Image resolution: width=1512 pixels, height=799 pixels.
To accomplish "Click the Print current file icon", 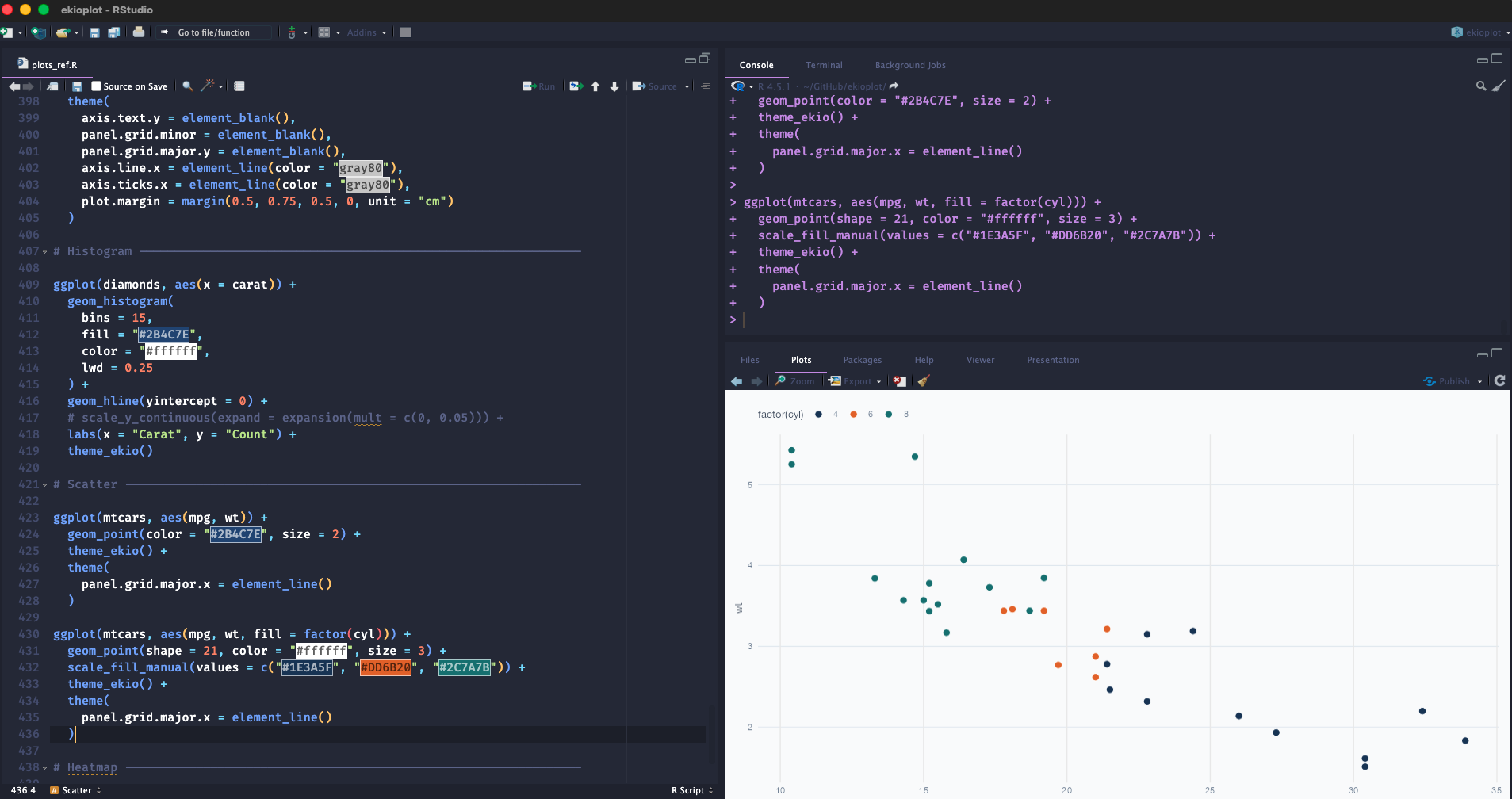I will 139,32.
